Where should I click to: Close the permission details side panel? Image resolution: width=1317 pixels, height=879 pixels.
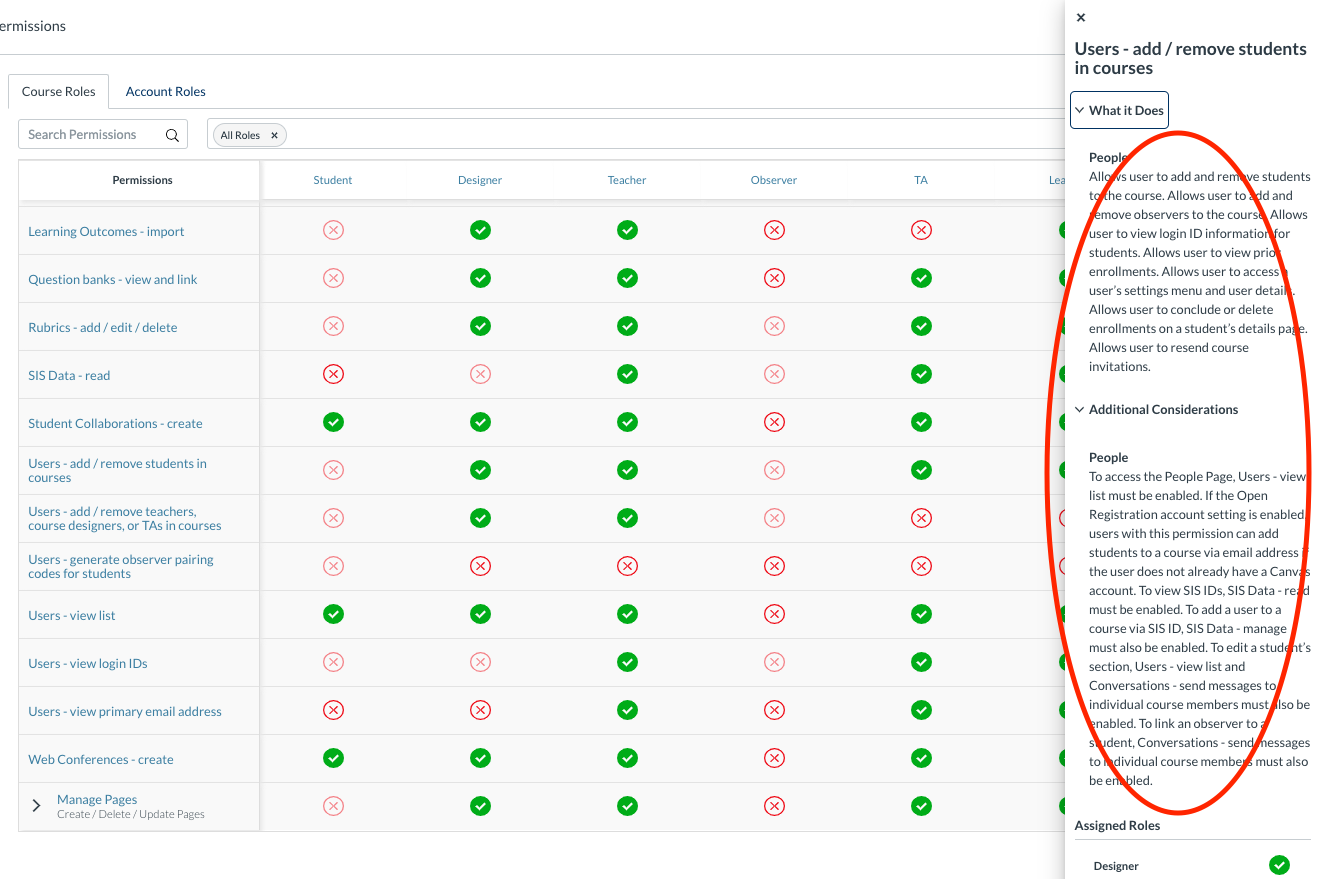(1081, 17)
